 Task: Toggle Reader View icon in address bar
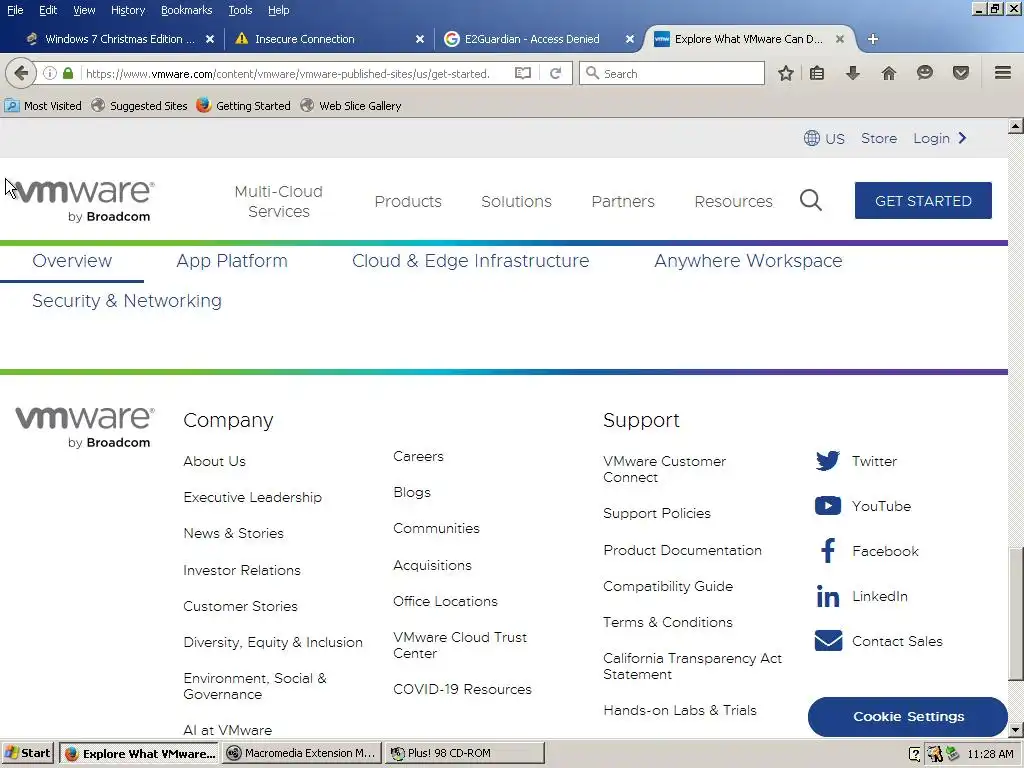[x=522, y=73]
